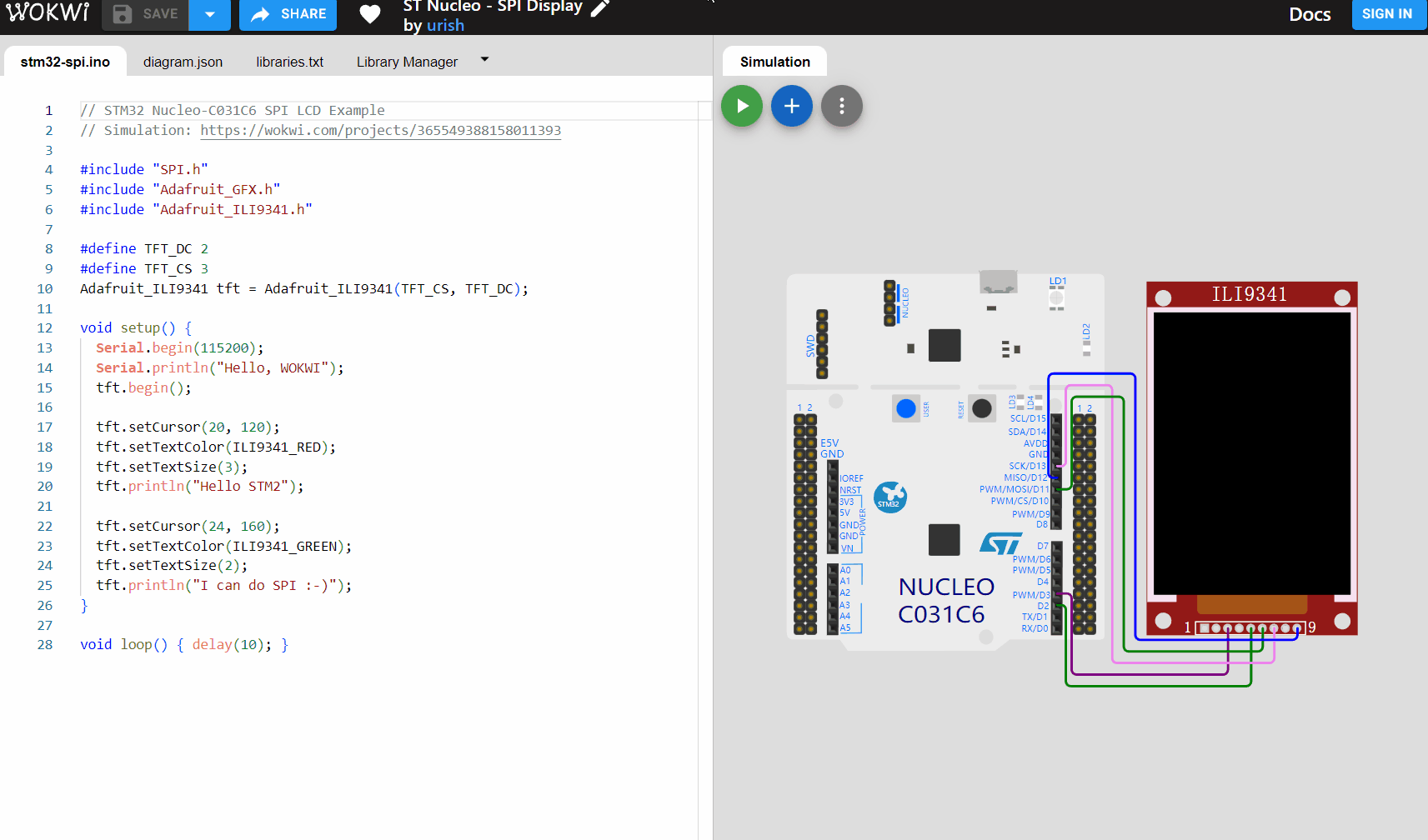Switch to diagram.json tab
The width and height of the screenshot is (1428, 840).
tap(183, 62)
